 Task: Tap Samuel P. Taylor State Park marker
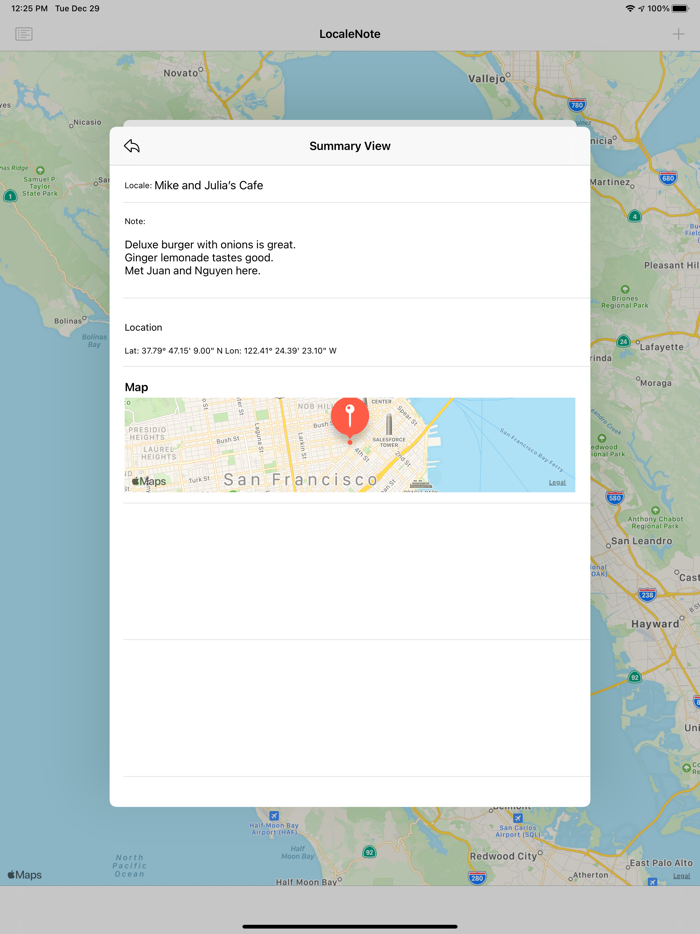click(x=40, y=171)
